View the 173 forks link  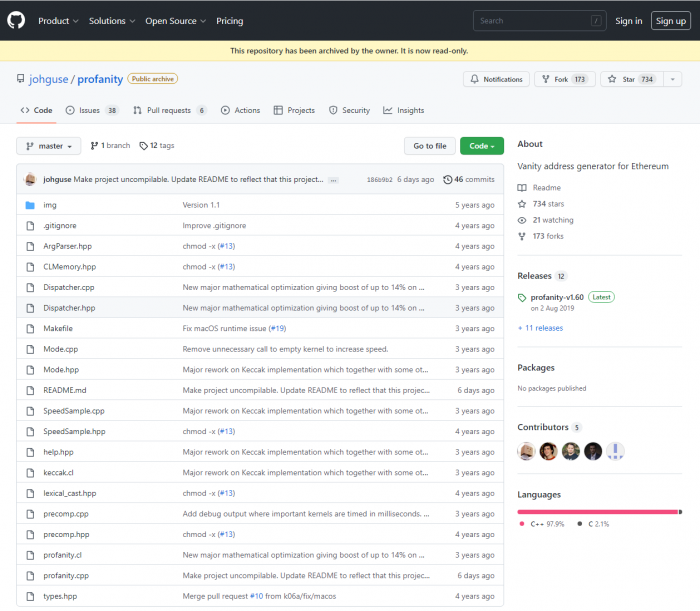540,236
